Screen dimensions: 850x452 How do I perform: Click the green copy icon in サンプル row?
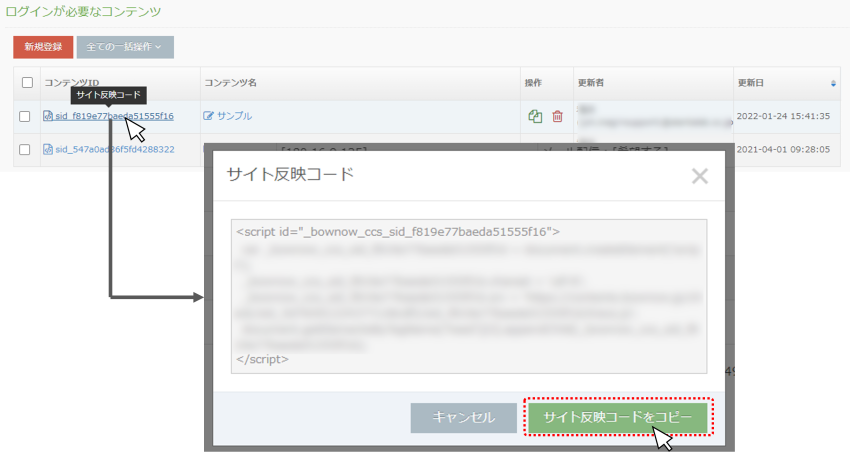click(535, 116)
